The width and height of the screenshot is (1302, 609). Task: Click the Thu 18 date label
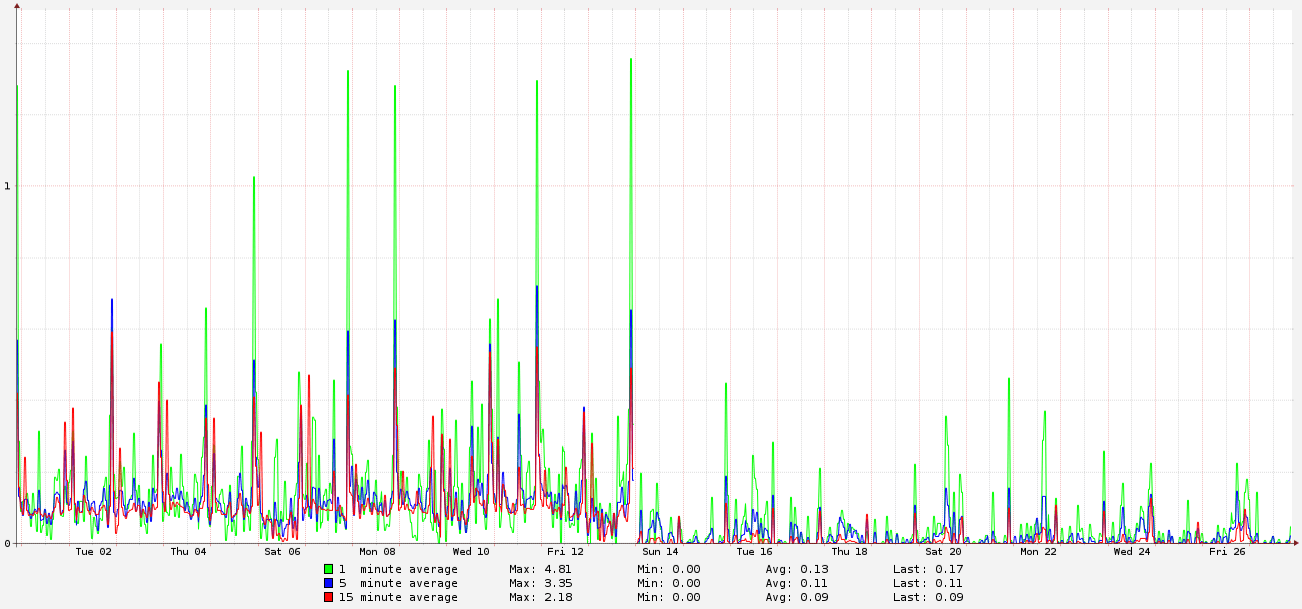849,551
